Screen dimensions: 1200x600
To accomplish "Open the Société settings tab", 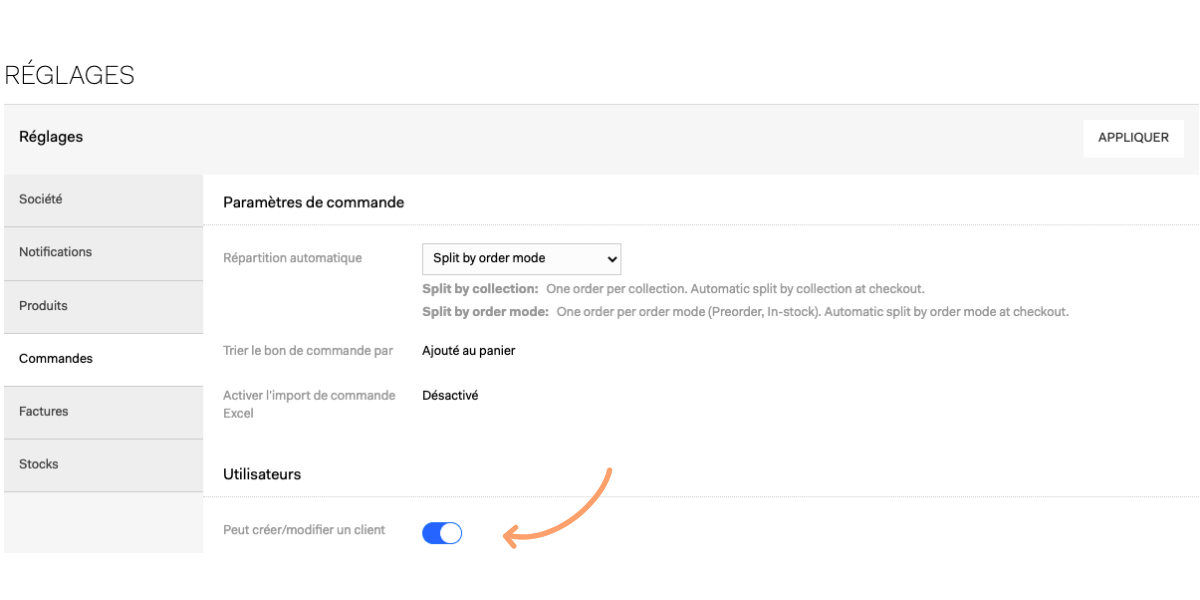I will click(103, 200).
